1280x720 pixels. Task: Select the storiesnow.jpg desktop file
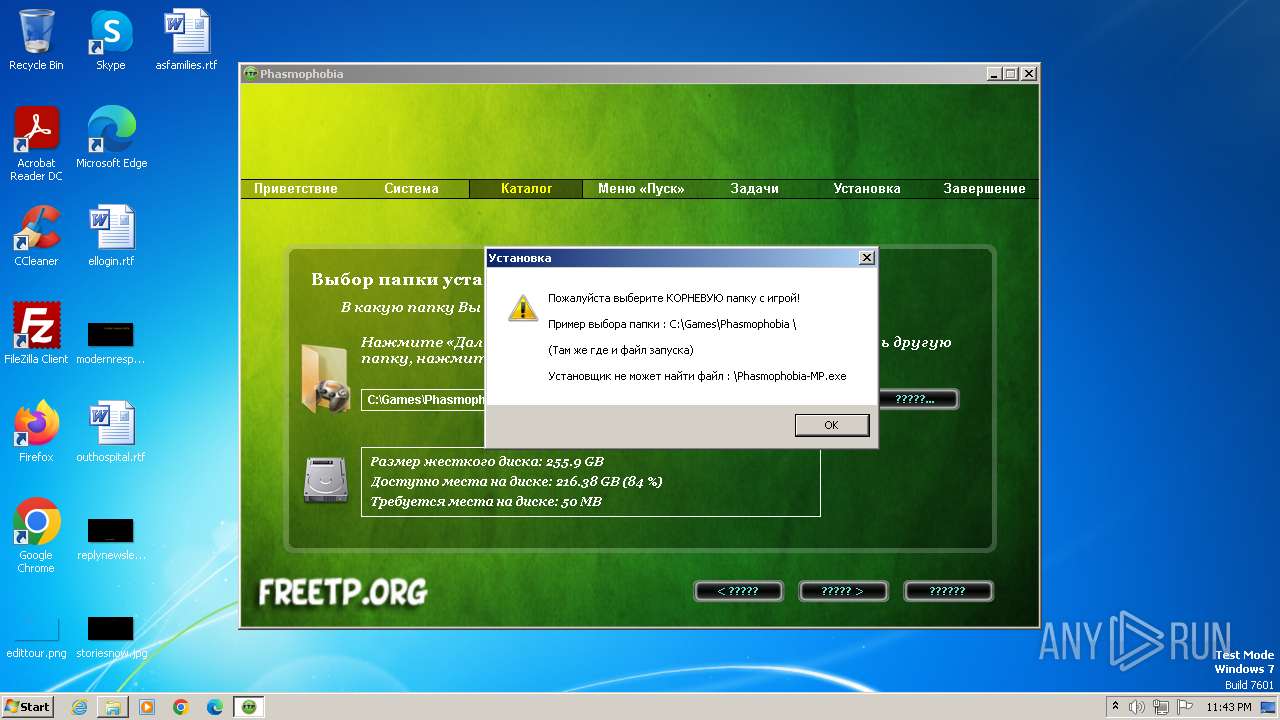111,638
